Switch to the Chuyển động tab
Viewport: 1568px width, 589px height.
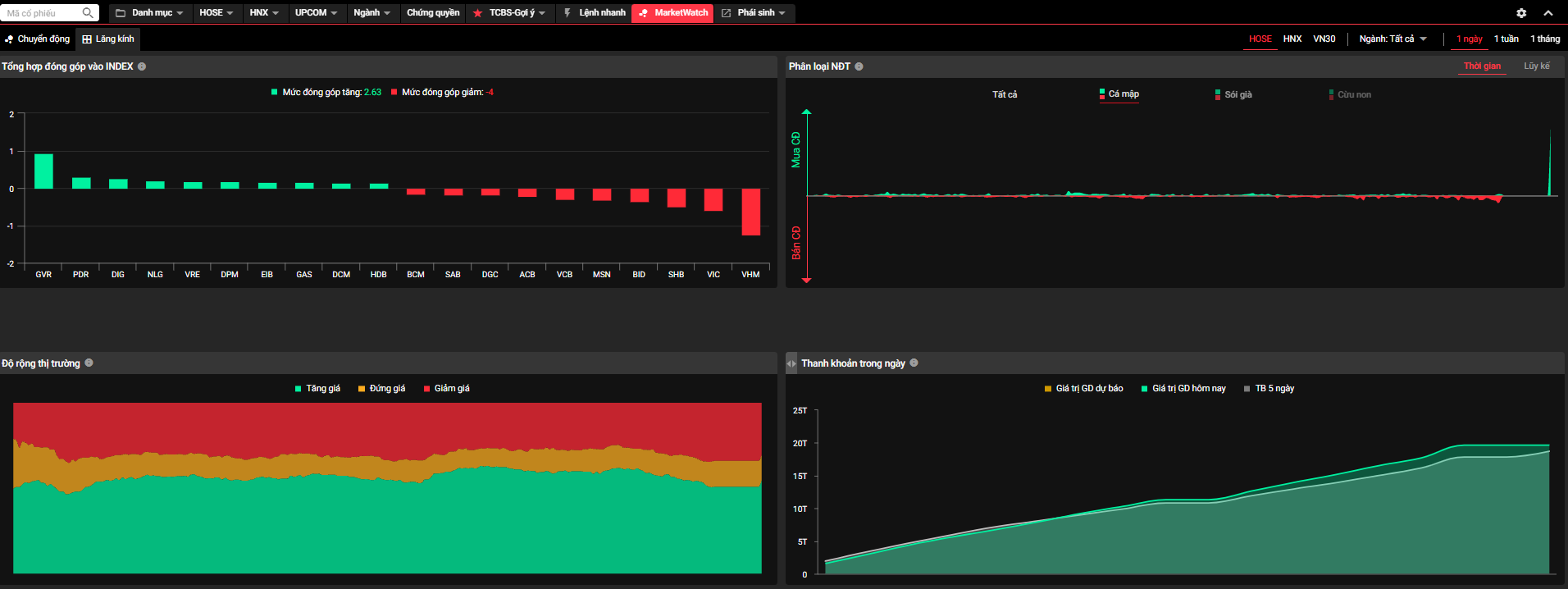pyautogui.click(x=38, y=39)
